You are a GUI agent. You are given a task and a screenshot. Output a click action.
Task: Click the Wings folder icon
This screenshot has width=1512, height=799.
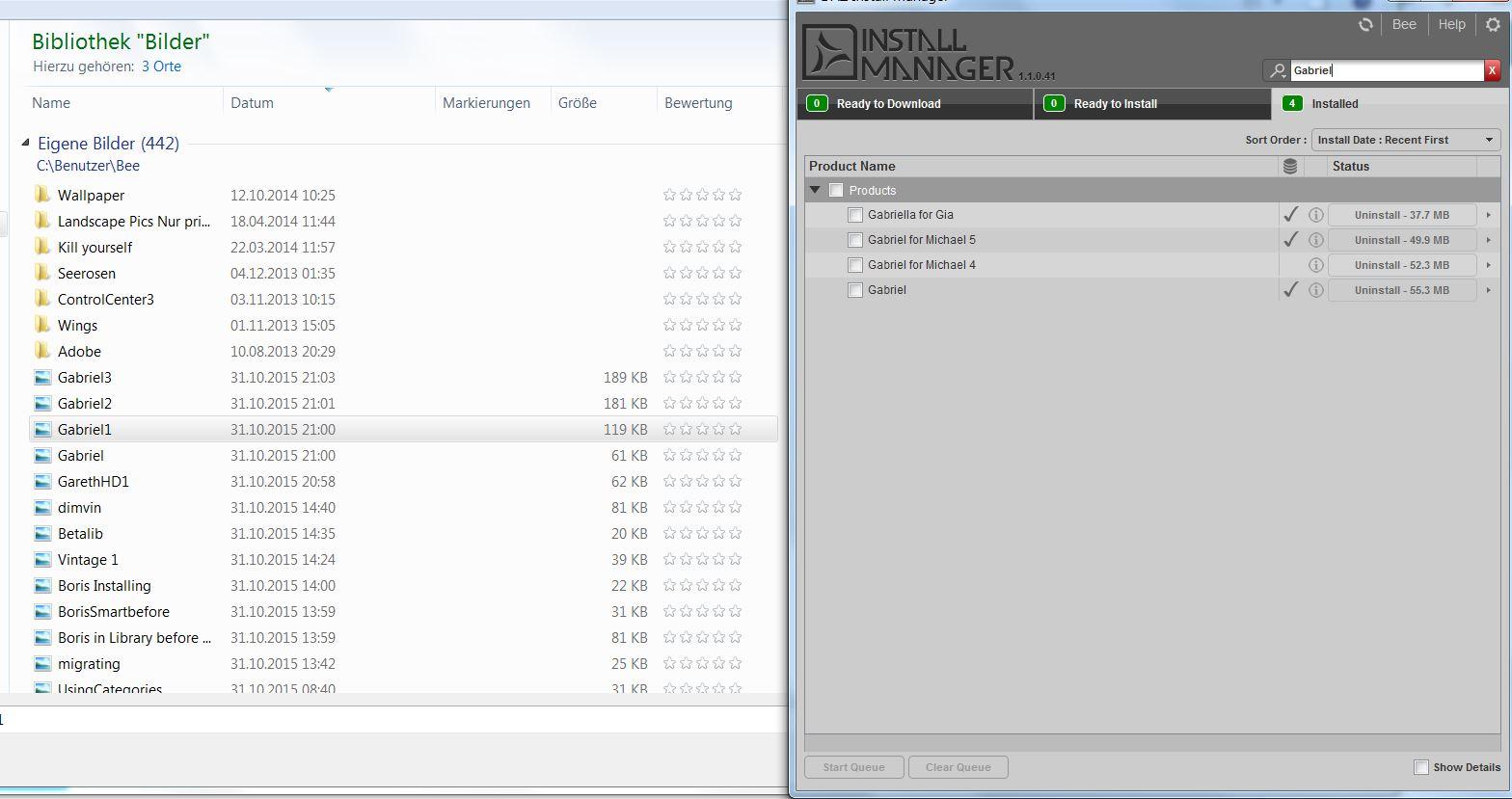[x=42, y=325]
